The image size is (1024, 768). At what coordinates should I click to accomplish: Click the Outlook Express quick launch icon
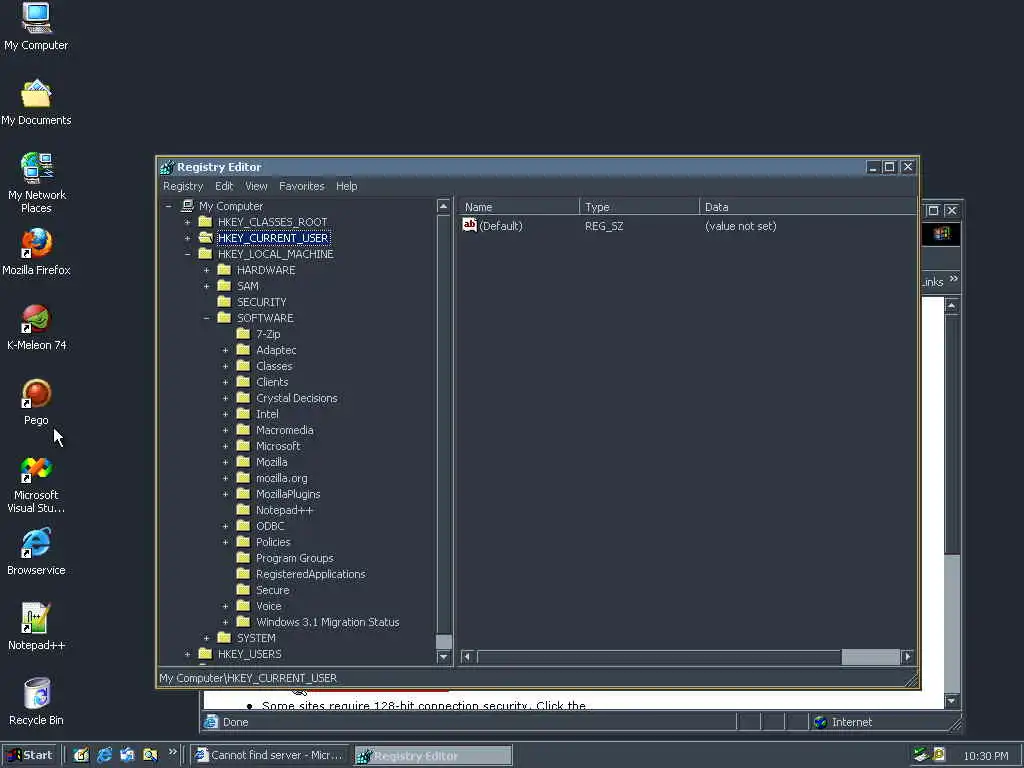(127, 755)
